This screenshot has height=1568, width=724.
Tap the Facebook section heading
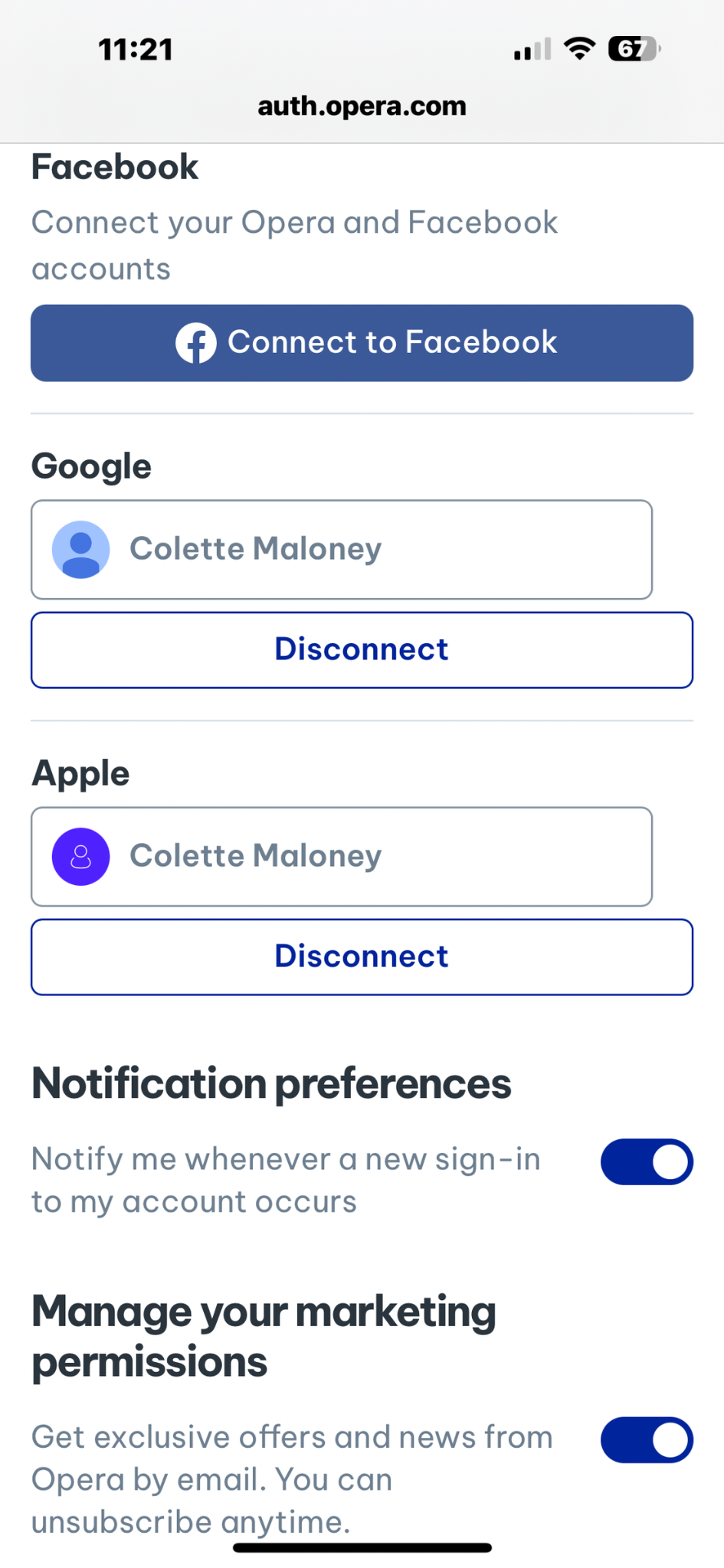point(115,167)
